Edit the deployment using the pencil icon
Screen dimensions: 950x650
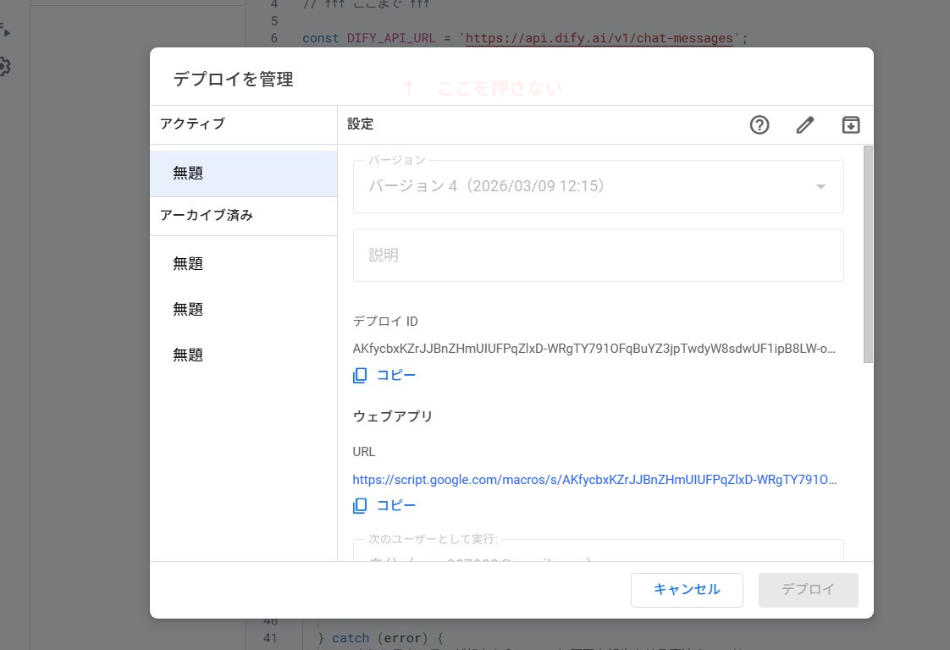805,125
